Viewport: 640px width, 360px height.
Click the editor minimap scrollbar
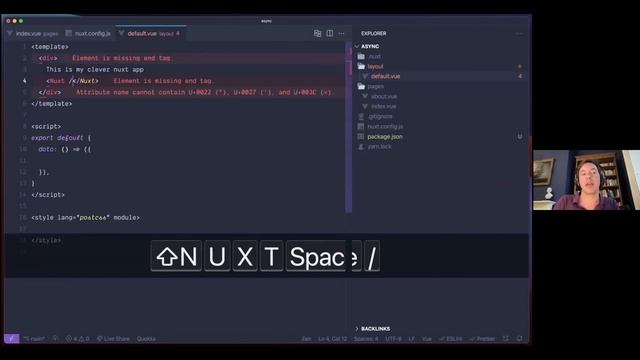point(349,127)
